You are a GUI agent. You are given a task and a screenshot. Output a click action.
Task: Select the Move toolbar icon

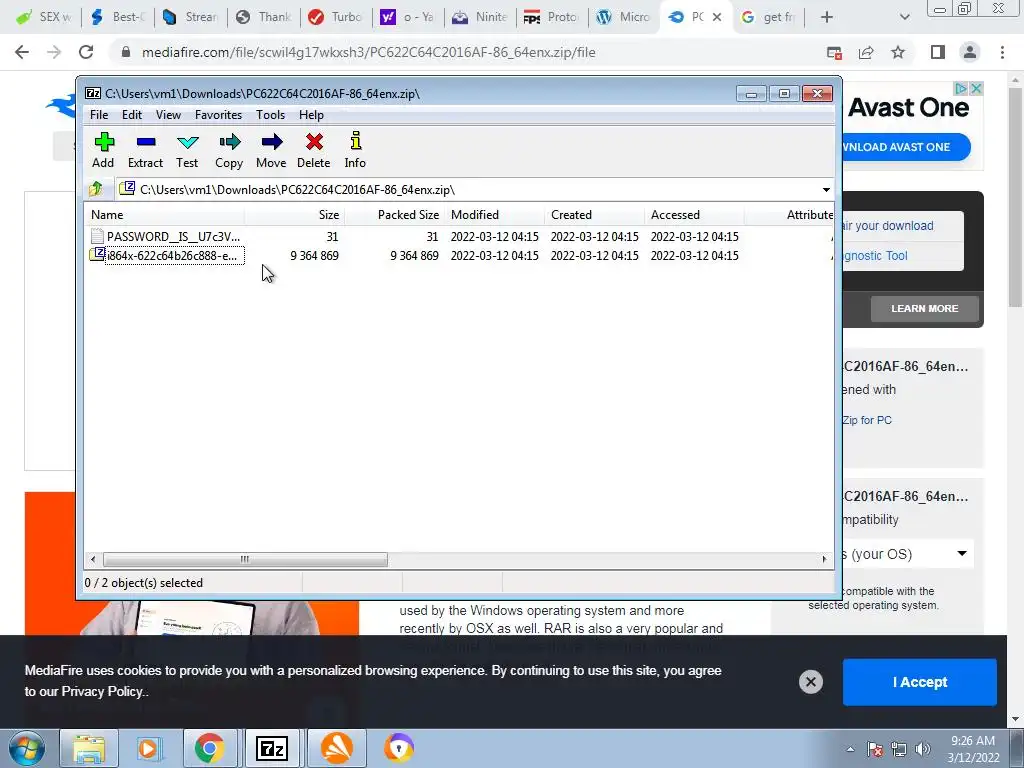click(271, 150)
